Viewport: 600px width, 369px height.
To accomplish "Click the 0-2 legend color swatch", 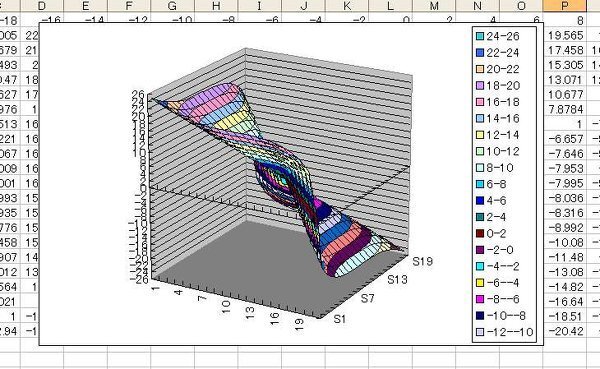I will [x=480, y=233].
